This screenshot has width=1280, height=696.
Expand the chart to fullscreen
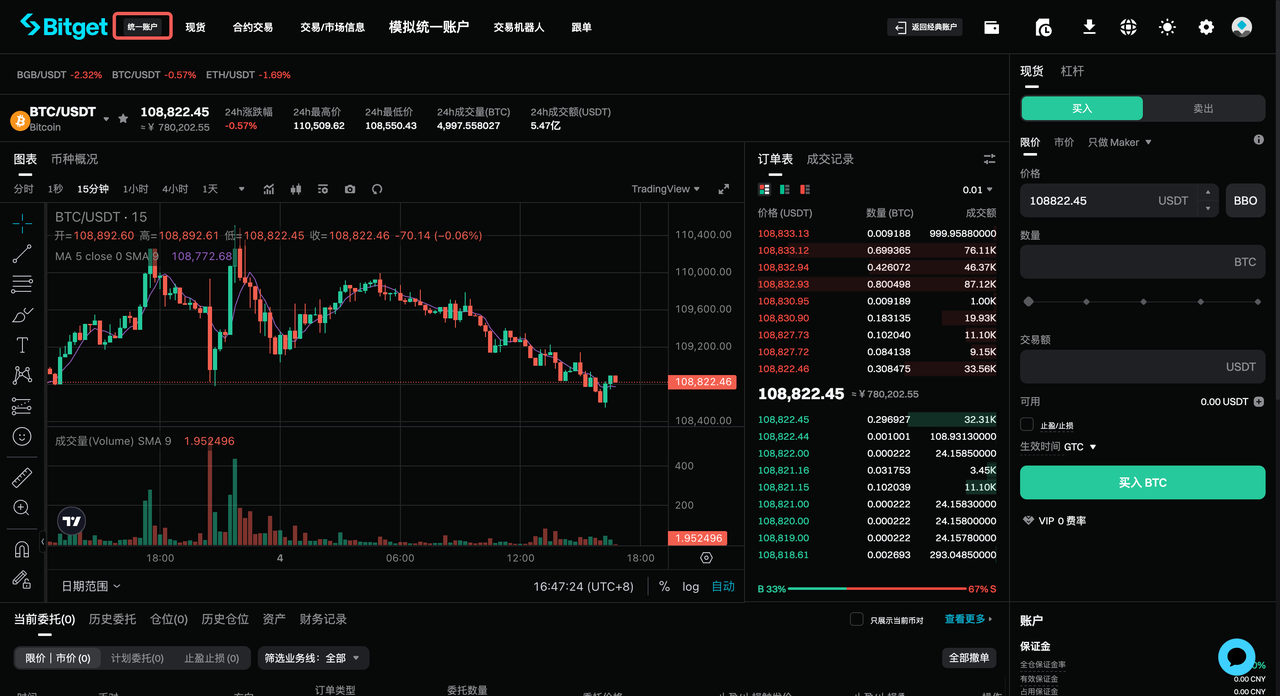click(724, 189)
